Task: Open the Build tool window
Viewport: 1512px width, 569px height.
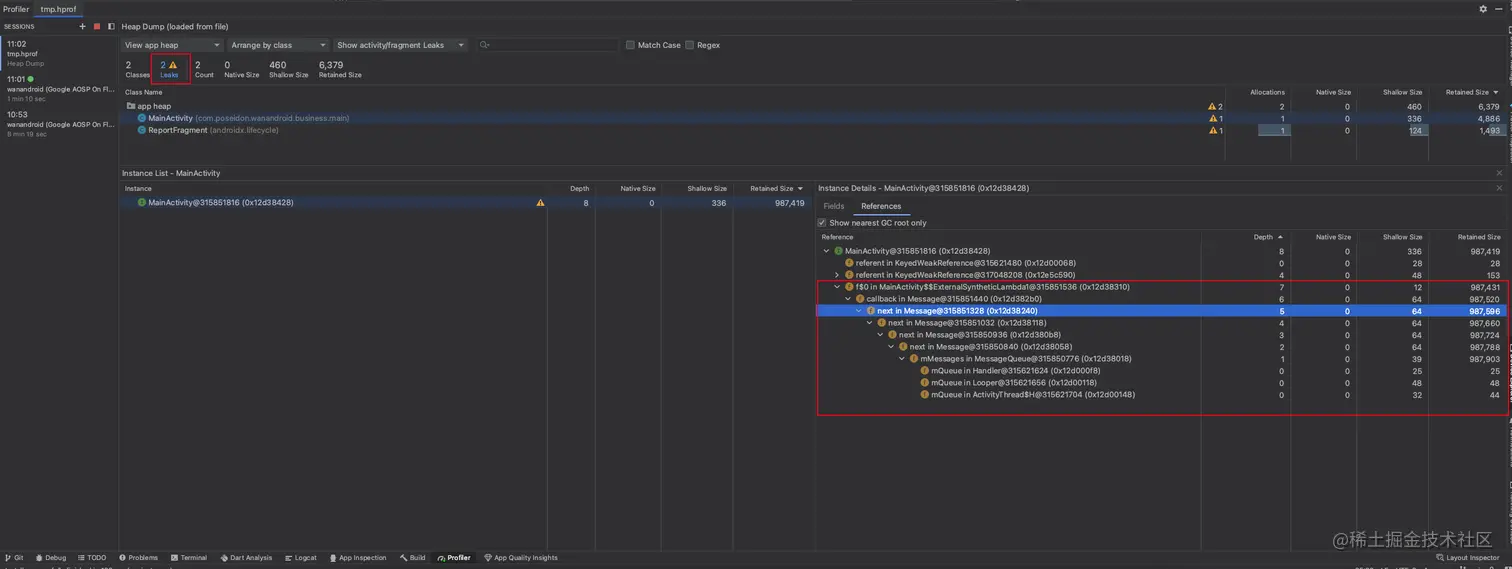Action: tap(412, 558)
